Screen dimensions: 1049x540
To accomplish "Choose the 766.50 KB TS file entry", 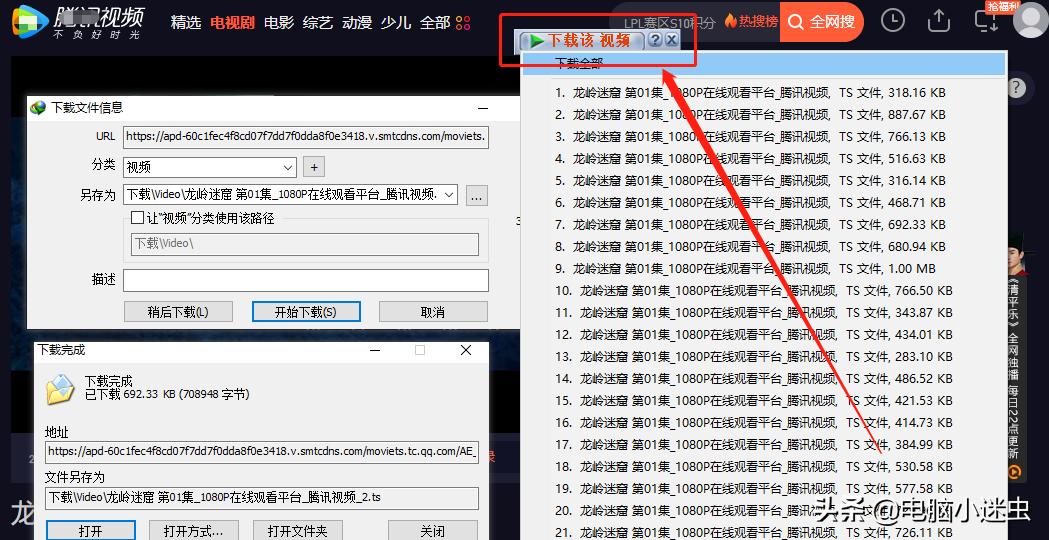I will (x=753, y=290).
